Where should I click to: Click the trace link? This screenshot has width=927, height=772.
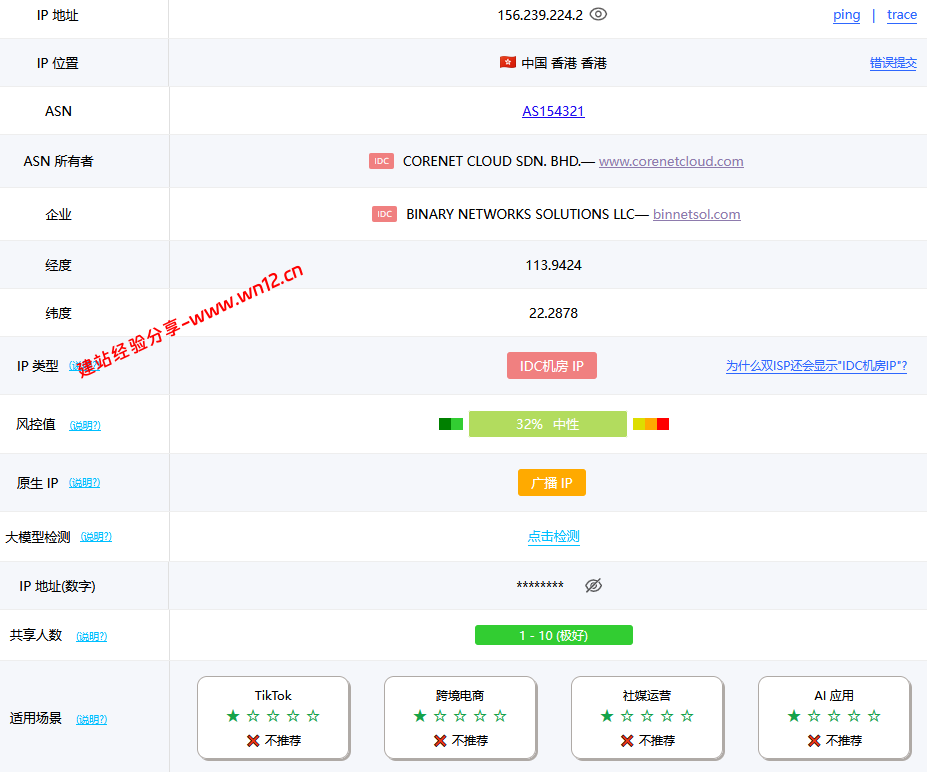click(902, 15)
